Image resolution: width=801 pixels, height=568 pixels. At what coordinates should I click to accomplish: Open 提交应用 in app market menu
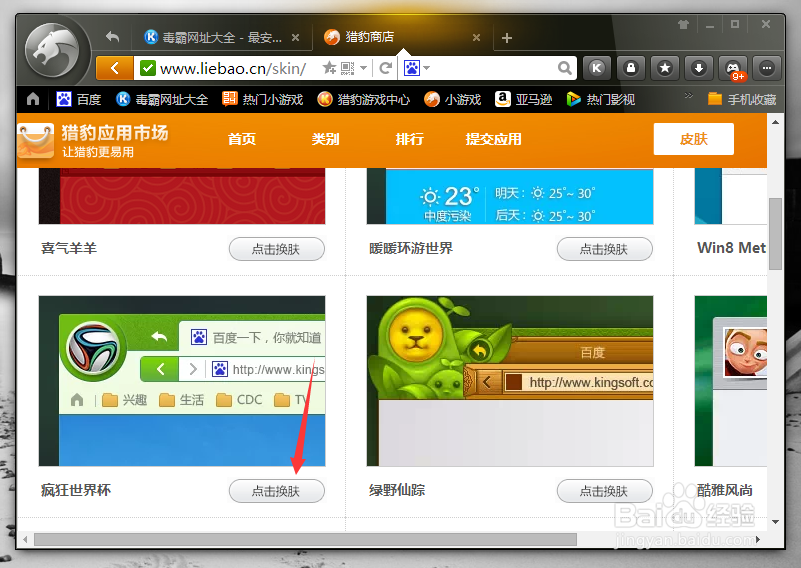[493, 139]
